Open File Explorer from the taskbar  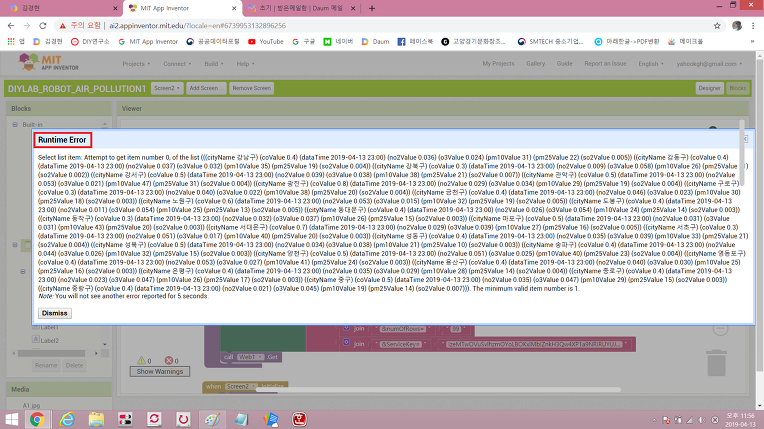point(96,419)
